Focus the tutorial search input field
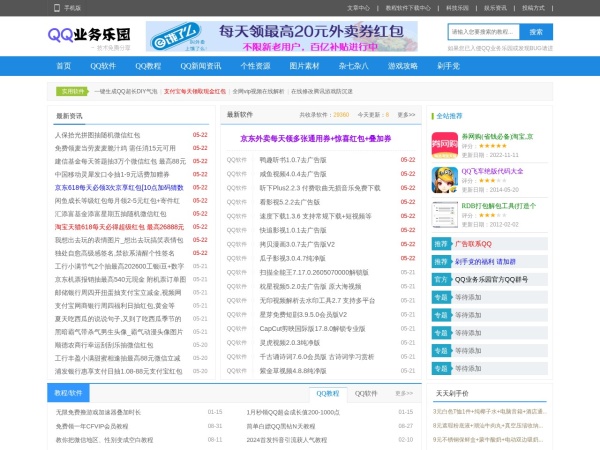Screen dimensions: 600x450 [484, 32]
